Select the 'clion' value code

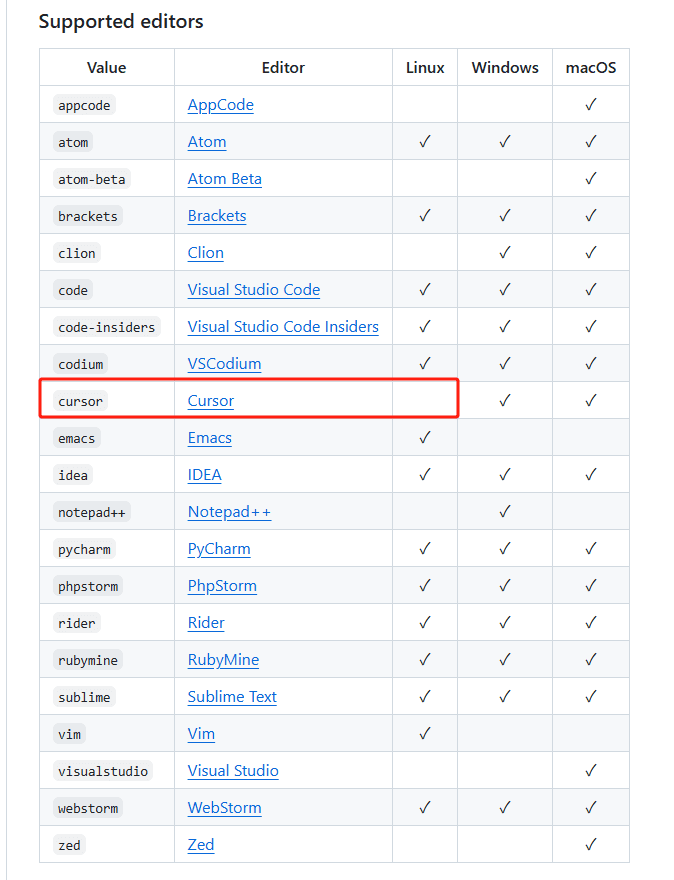pyautogui.click(x=77, y=253)
